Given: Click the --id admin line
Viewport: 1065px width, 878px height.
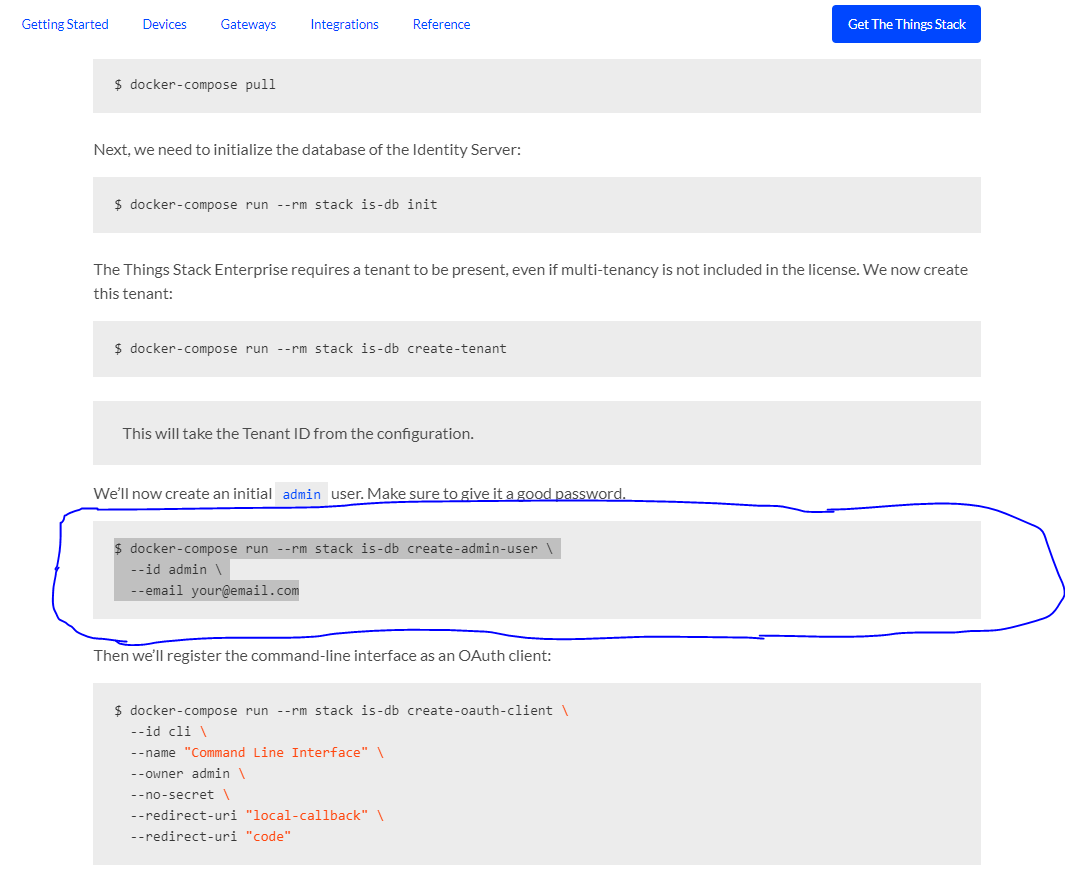Looking at the screenshot, I should click(x=176, y=570).
